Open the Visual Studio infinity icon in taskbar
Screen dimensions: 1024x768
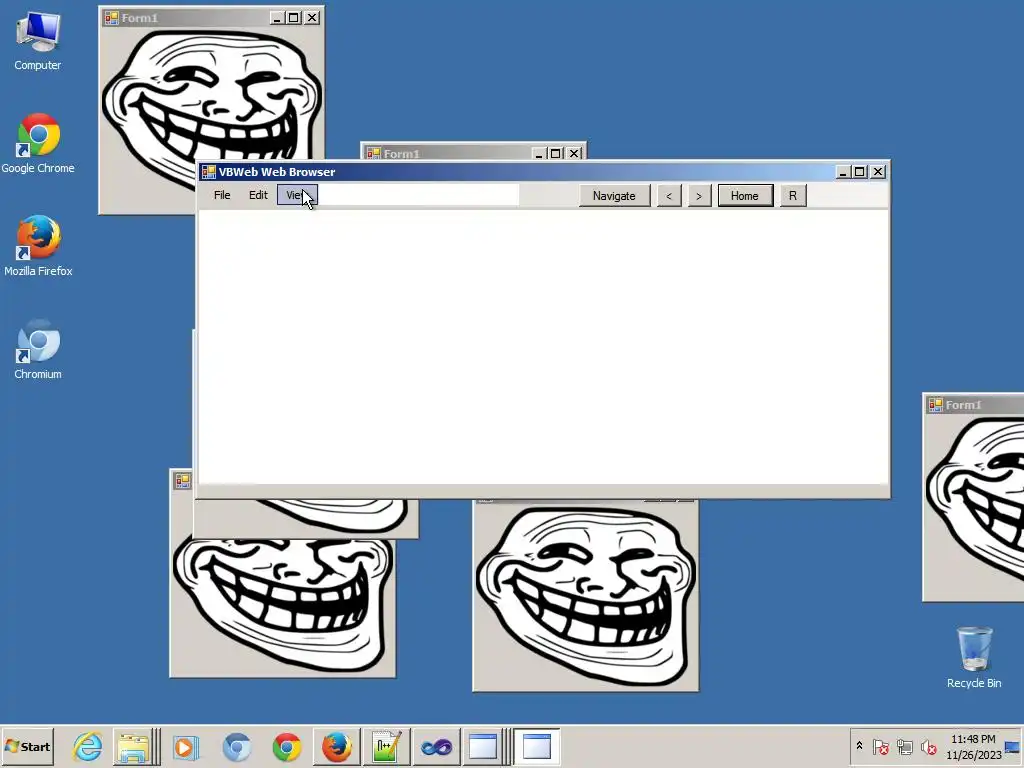click(x=436, y=746)
